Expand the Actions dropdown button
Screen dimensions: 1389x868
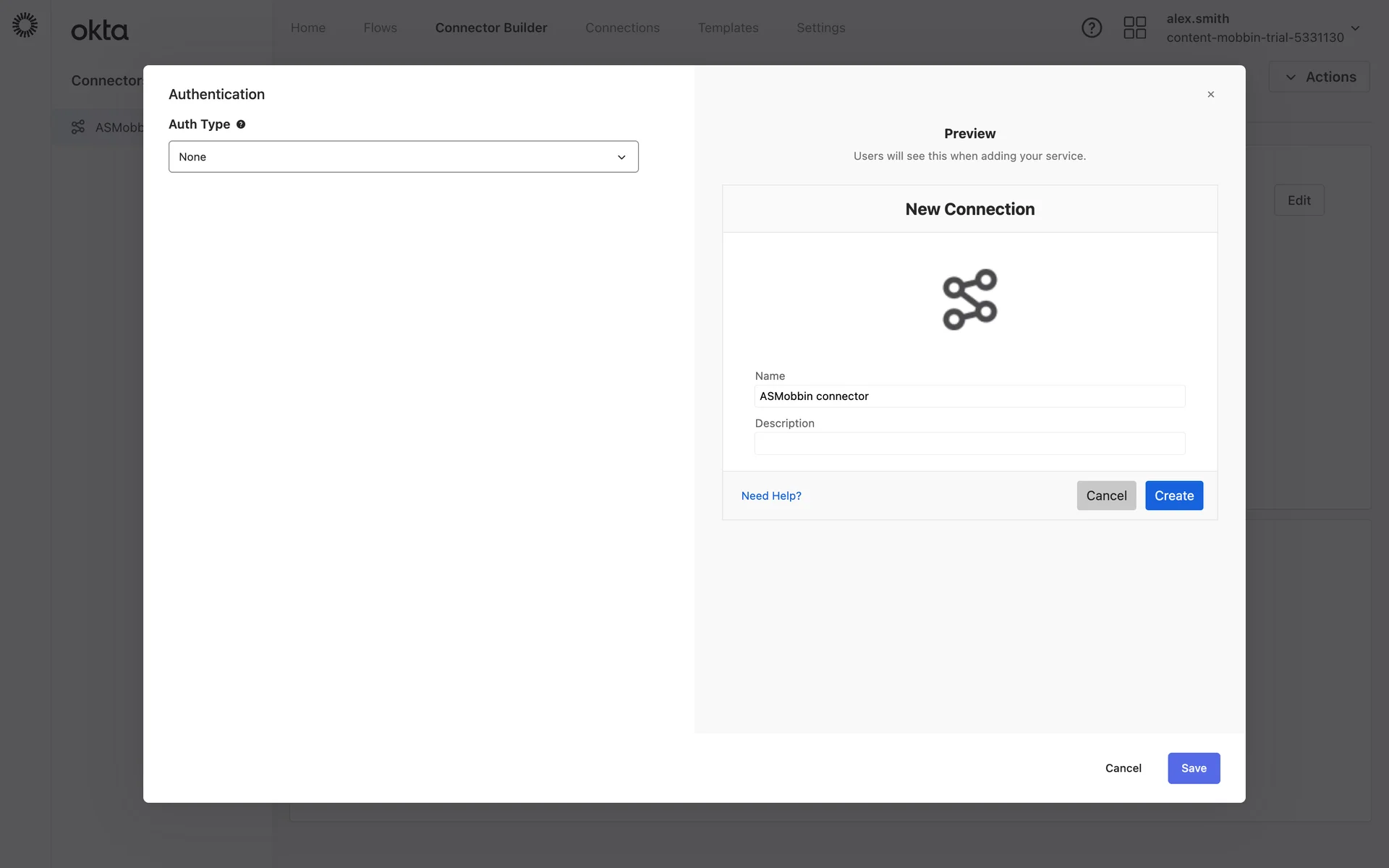click(1319, 77)
